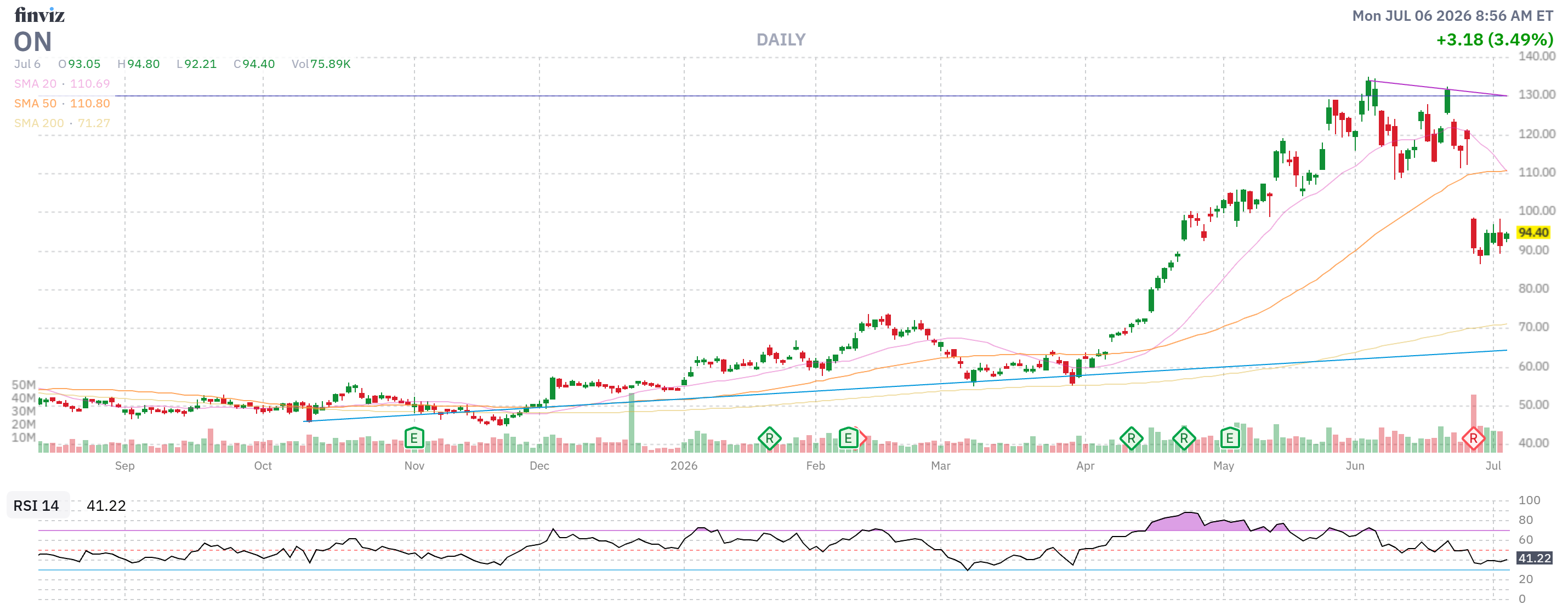The height and width of the screenshot is (616, 1568).
Task: Select the late-April green R marker
Action: pyautogui.click(x=1184, y=438)
